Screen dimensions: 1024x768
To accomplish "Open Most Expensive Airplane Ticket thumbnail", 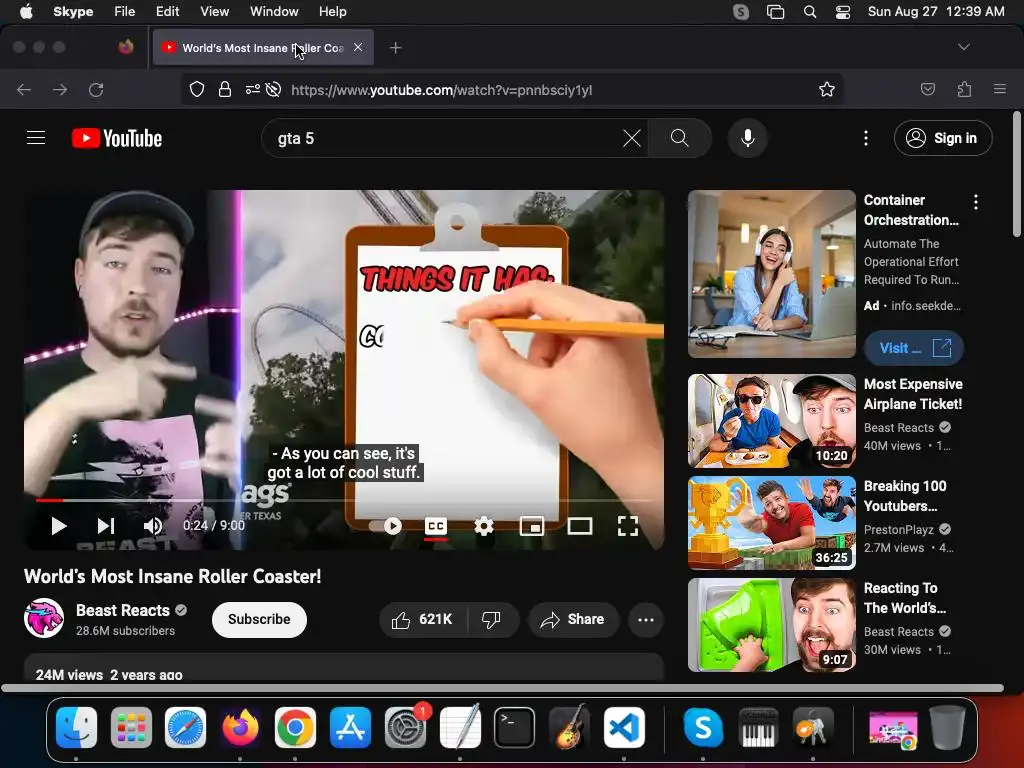I will 771,421.
